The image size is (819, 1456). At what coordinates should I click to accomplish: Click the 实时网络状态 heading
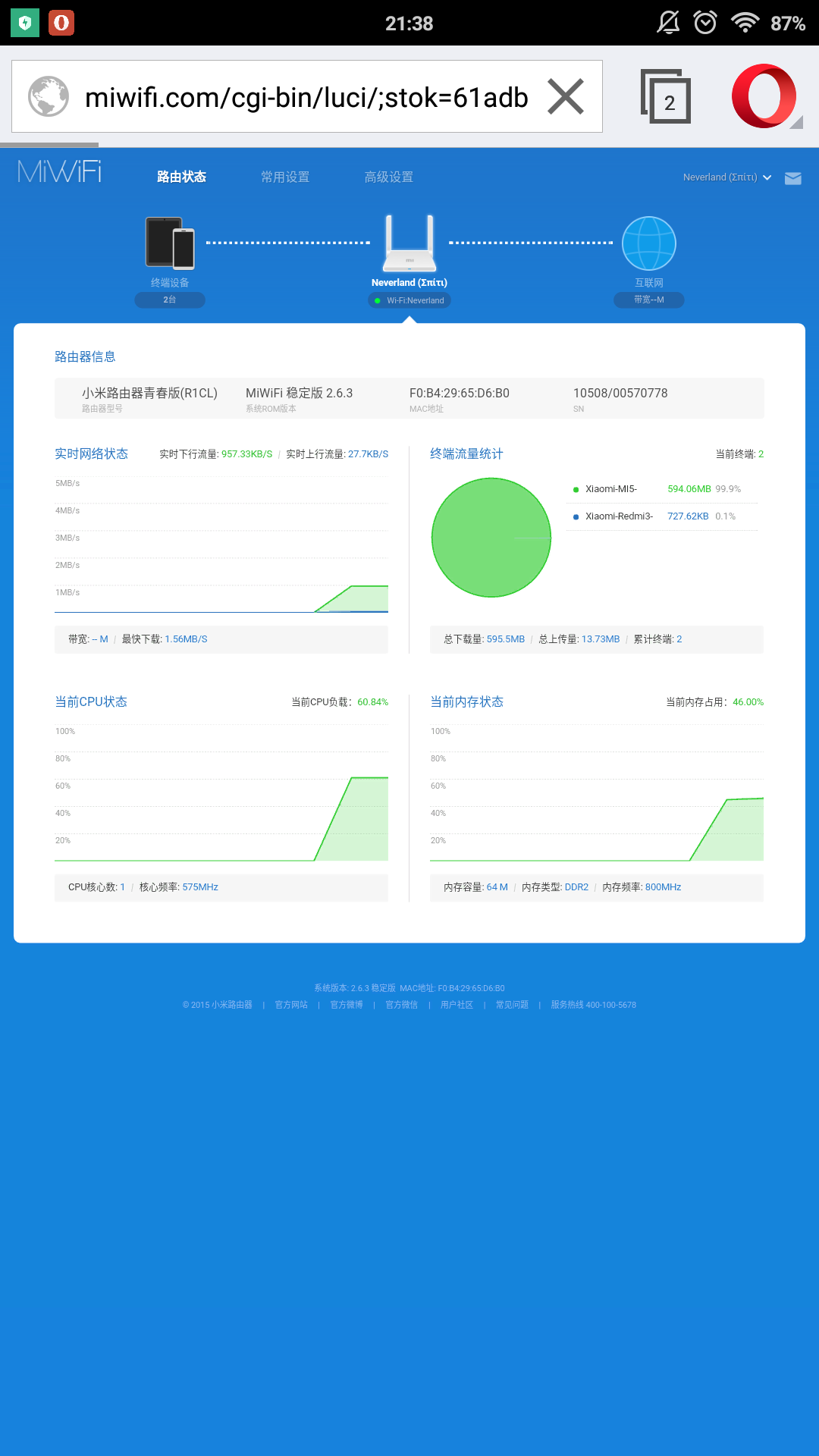coord(91,453)
